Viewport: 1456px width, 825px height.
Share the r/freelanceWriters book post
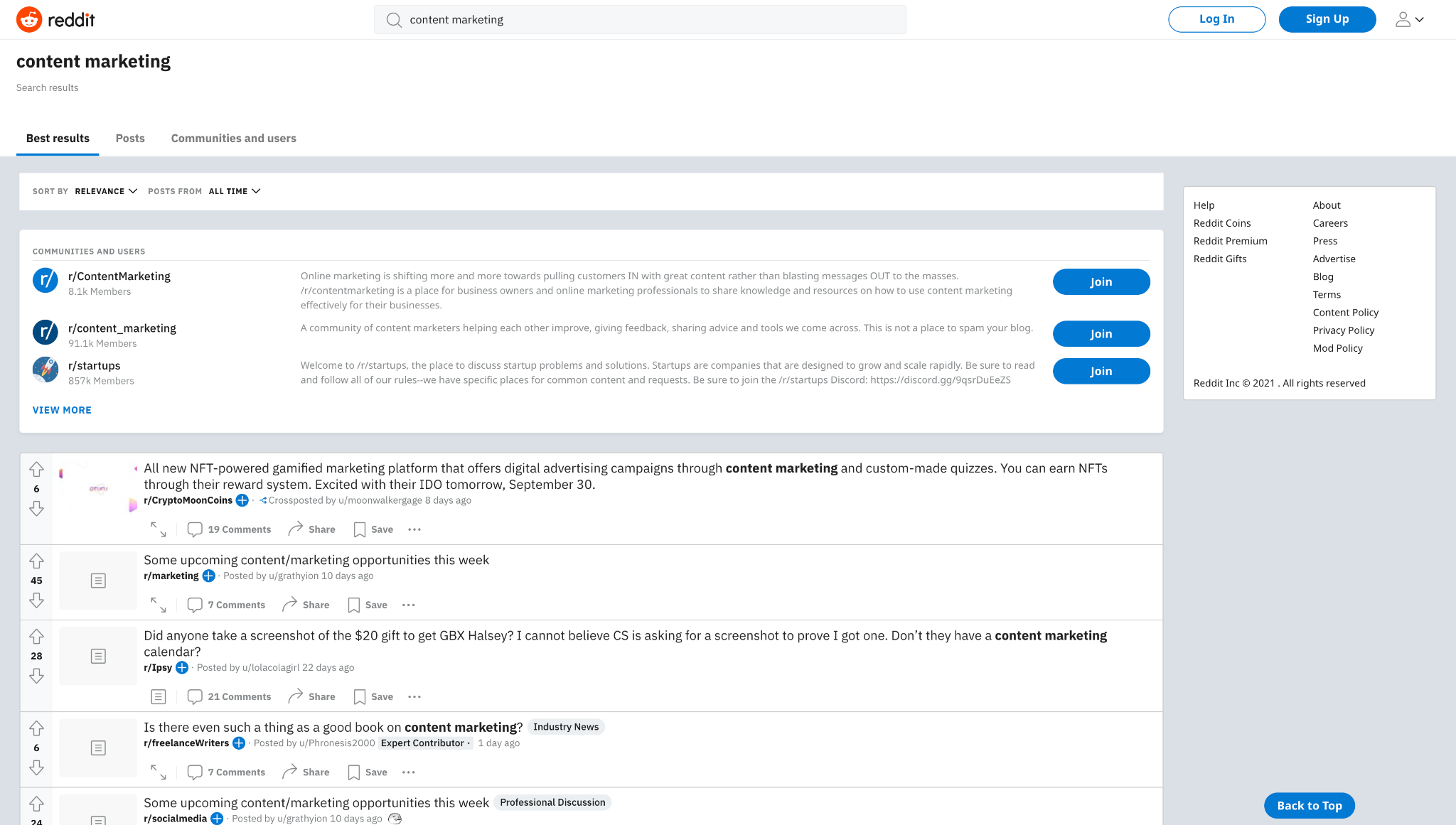coord(306,772)
